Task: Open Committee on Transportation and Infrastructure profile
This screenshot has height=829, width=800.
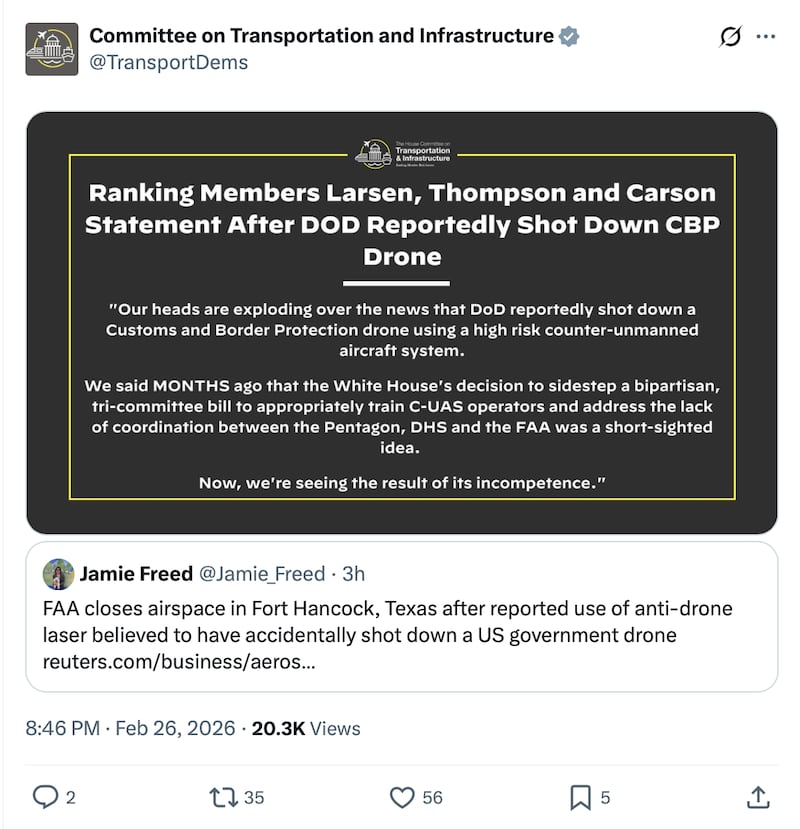Action: point(321,36)
